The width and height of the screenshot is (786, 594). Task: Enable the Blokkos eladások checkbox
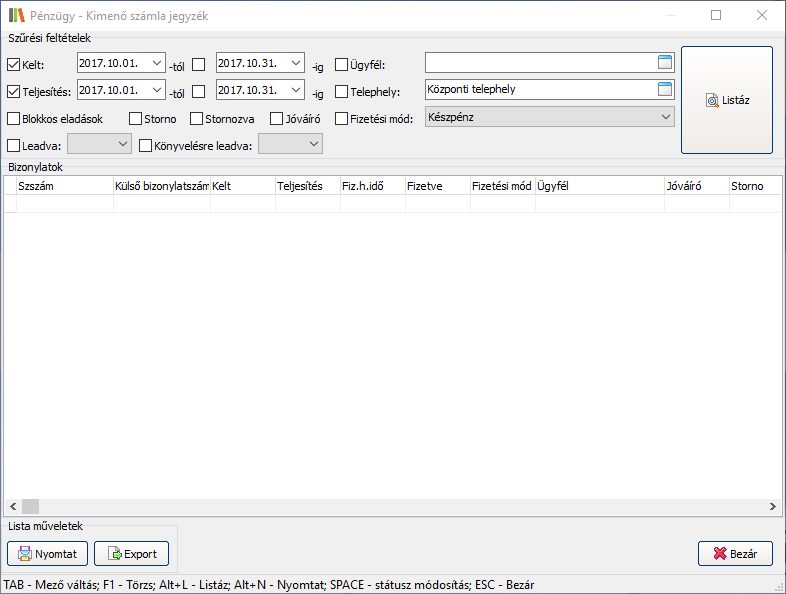tap(14, 119)
